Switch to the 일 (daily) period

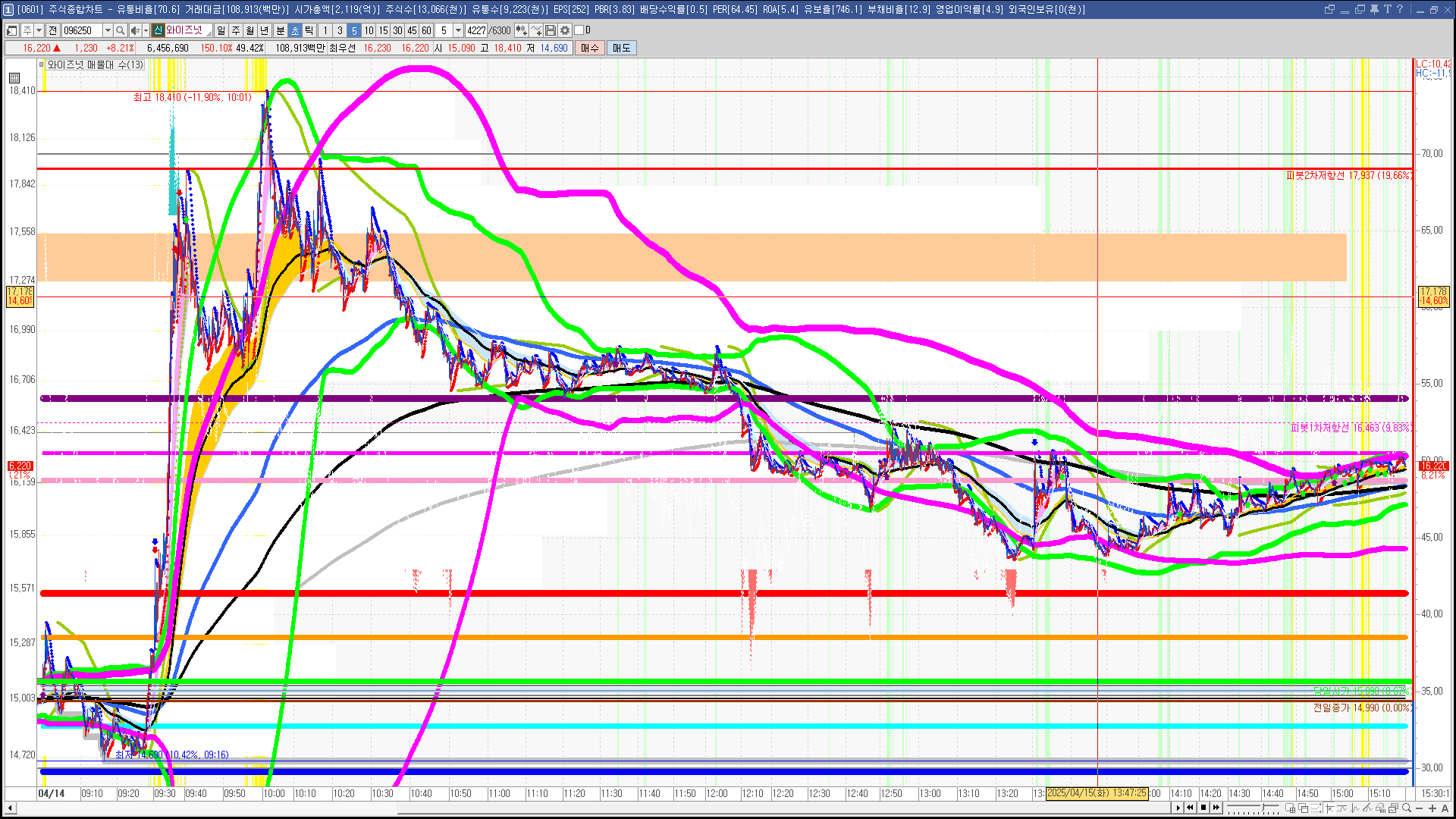click(221, 30)
